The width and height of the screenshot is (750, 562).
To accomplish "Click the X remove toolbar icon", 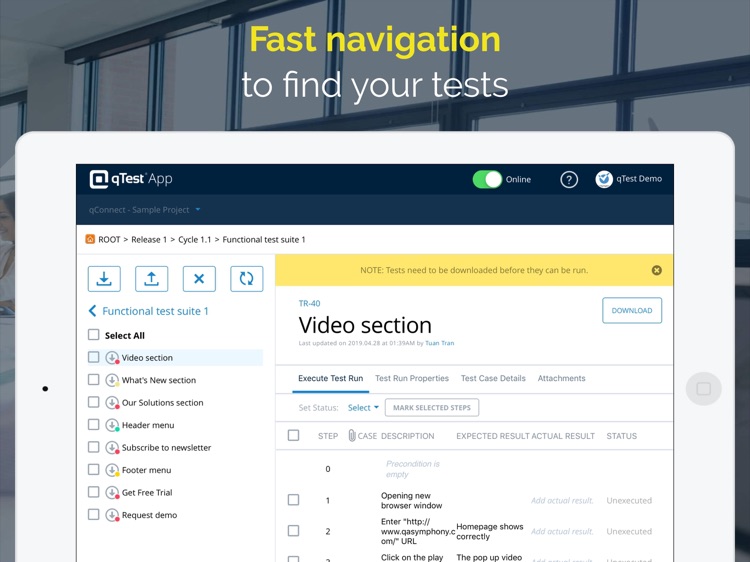I will 199,278.
